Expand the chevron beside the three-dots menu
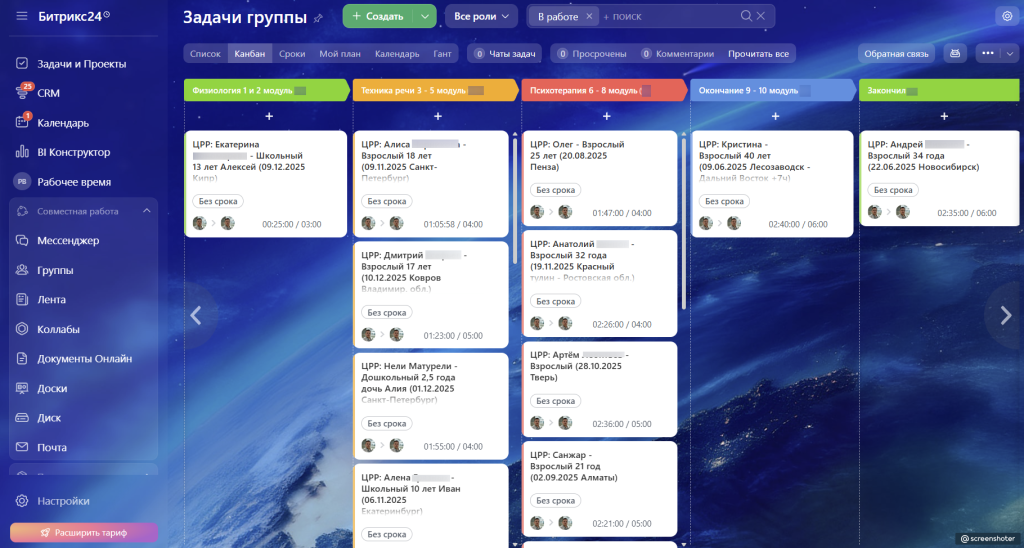 click(1010, 54)
